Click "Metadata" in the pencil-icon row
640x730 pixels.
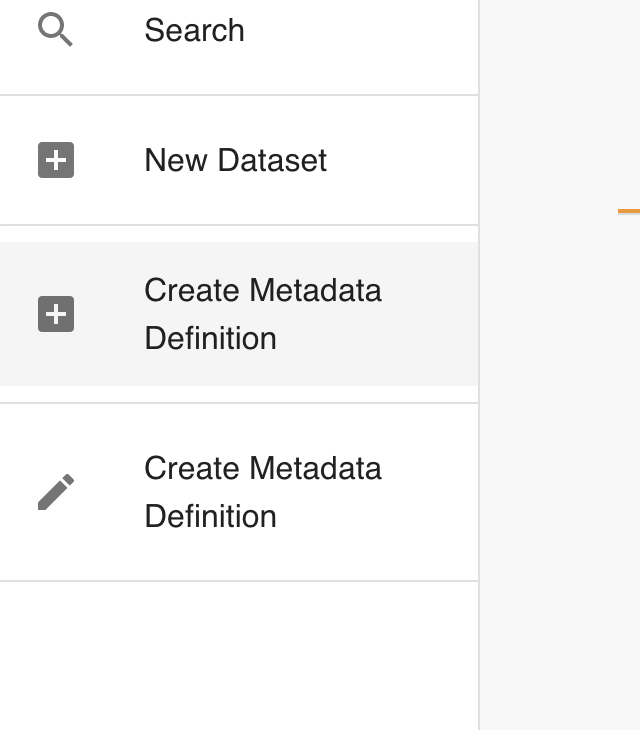[x=315, y=468]
